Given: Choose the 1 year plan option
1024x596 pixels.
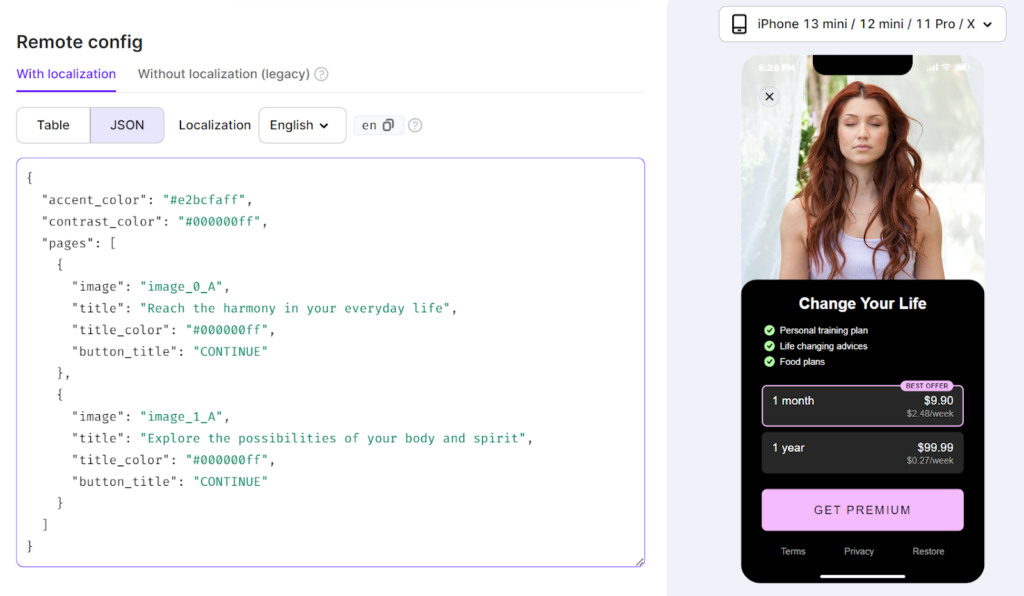Looking at the screenshot, I should click(x=862, y=452).
